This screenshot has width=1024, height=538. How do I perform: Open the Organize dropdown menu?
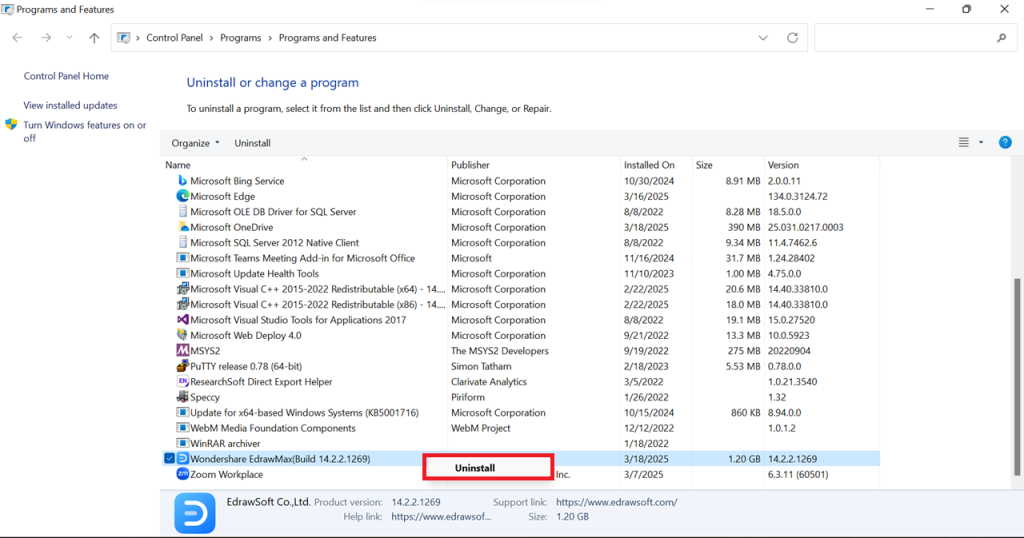coord(195,143)
